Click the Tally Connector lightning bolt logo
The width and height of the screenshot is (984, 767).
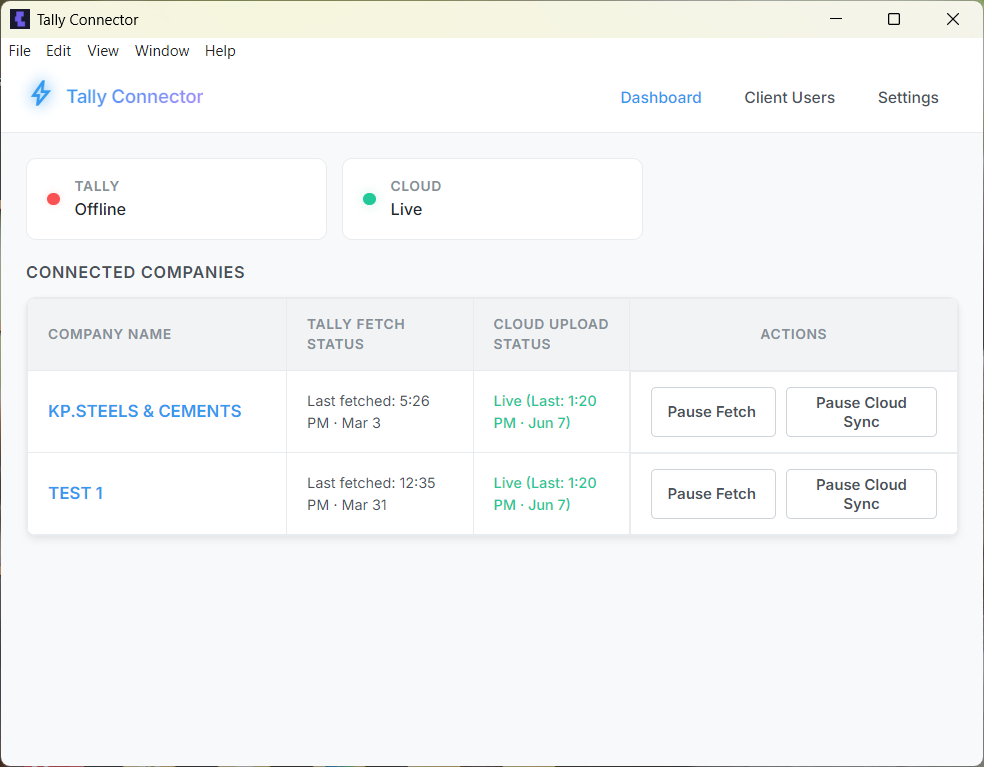41,94
